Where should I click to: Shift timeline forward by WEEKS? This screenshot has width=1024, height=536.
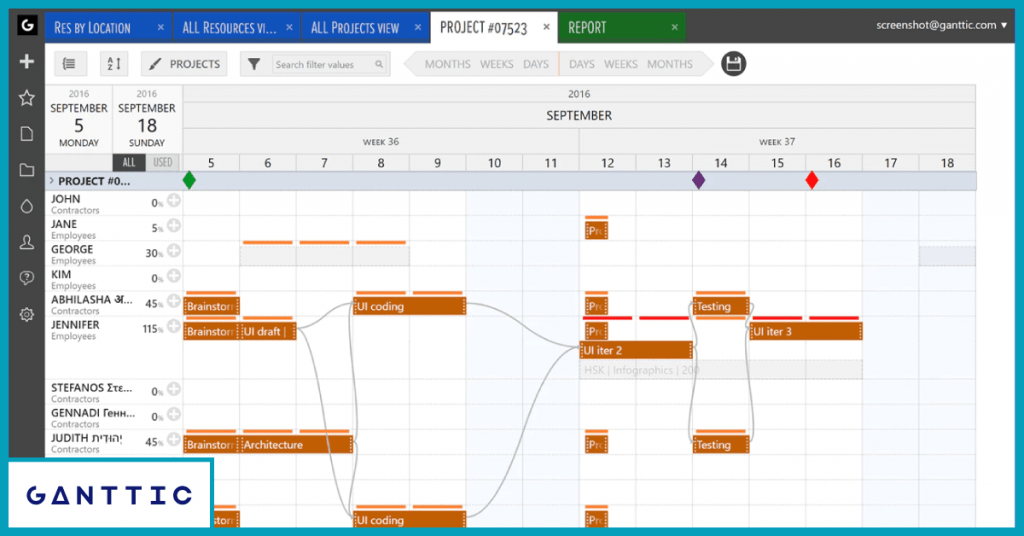[620, 64]
